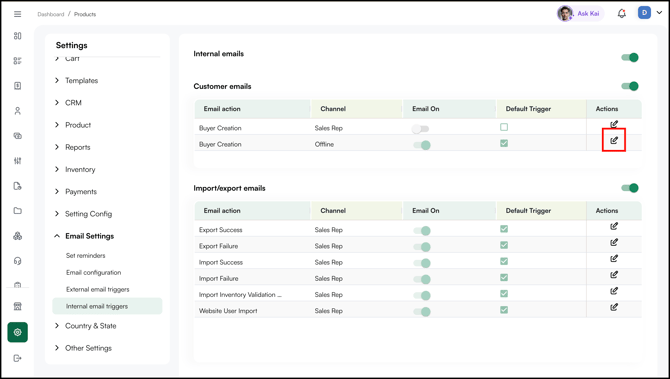Image resolution: width=670 pixels, height=379 pixels.
Task: Click Import Inventory Validation row label
Action: click(240, 295)
